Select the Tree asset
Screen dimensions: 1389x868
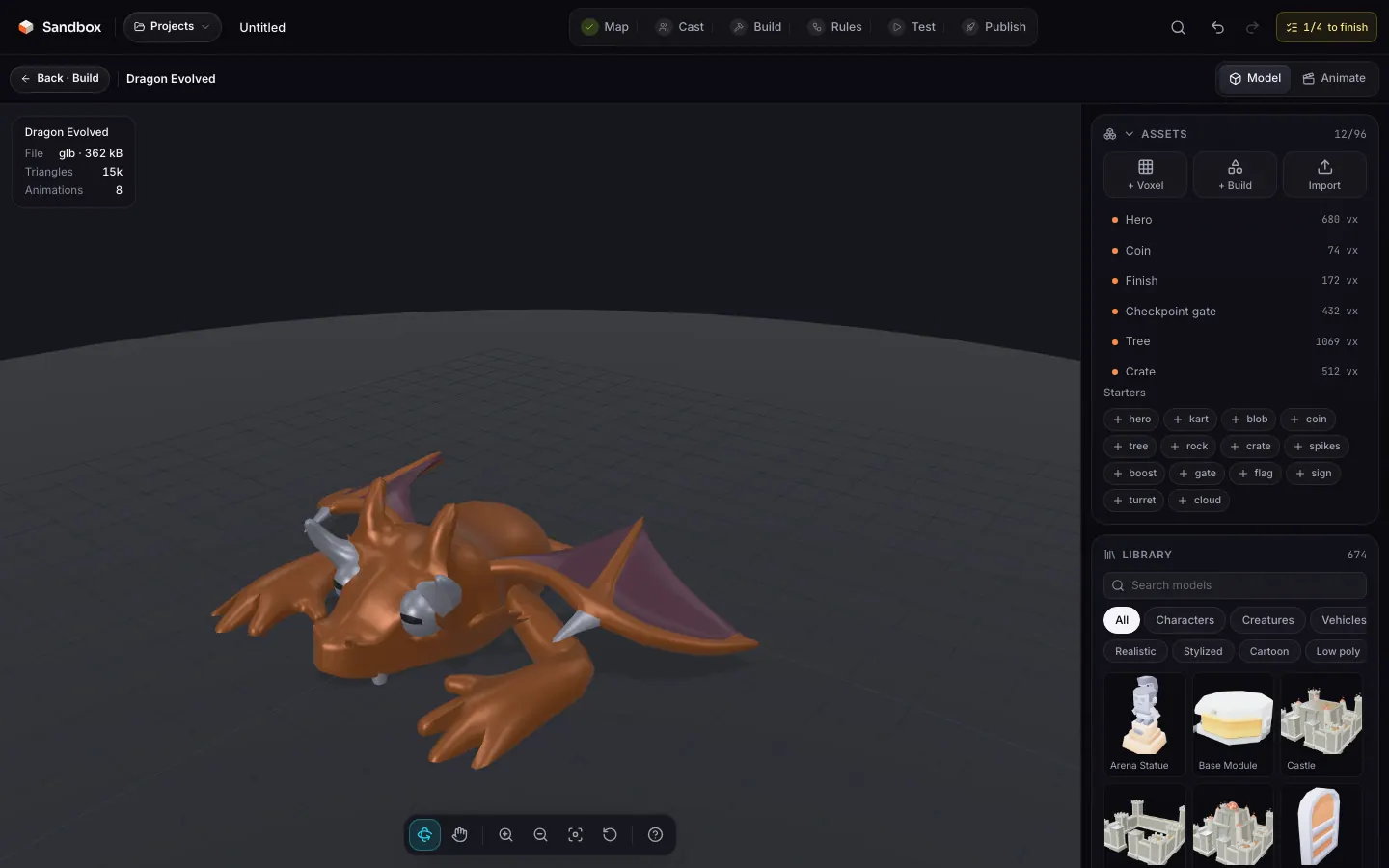pos(1235,341)
